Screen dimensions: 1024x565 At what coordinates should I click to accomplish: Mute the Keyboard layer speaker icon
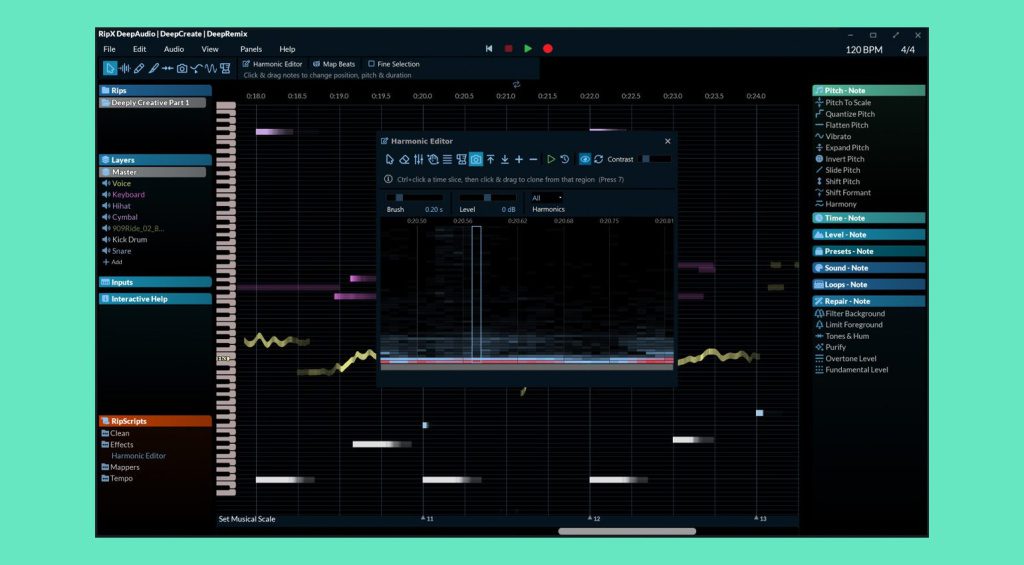point(106,195)
